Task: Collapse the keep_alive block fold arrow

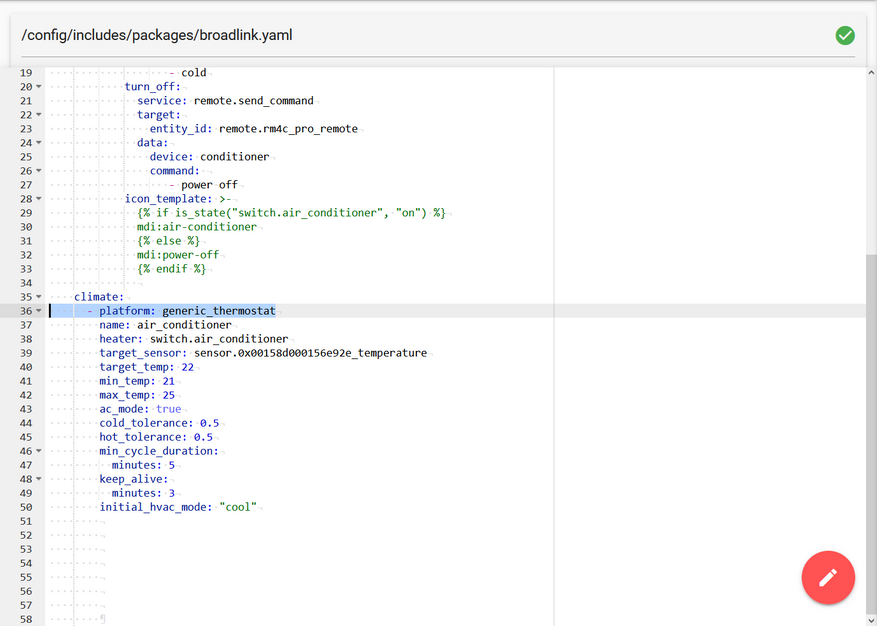Action: pyautogui.click(x=39, y=479)
